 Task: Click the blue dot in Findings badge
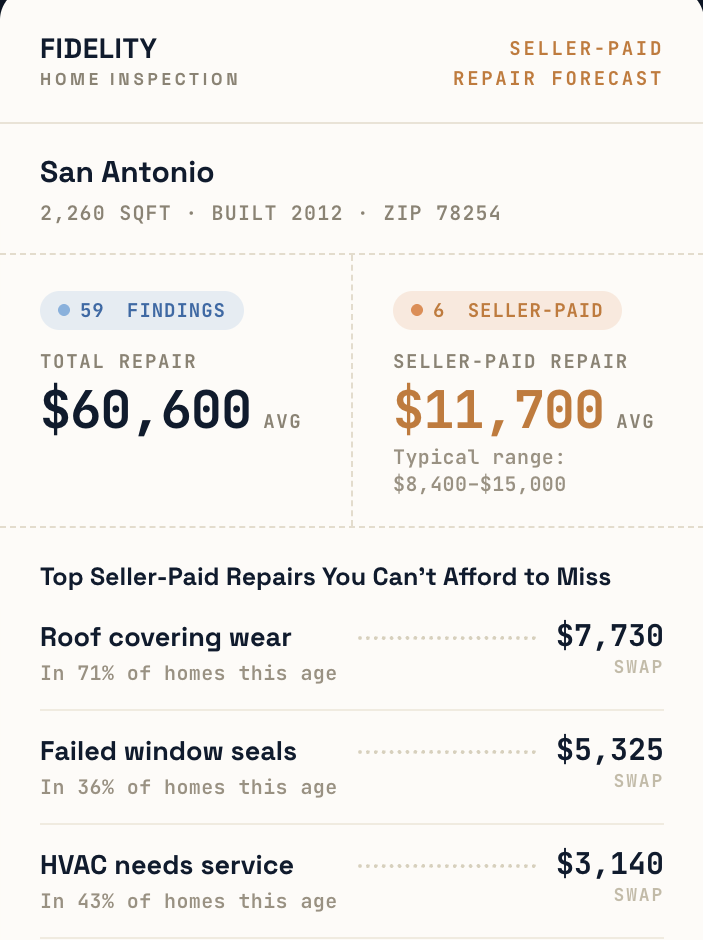[64, 310]
